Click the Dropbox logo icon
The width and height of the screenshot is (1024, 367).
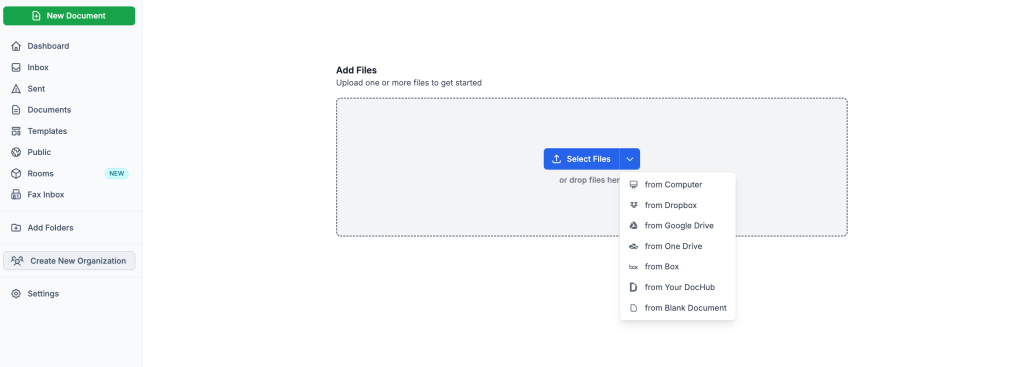click(x=633, y=205)
